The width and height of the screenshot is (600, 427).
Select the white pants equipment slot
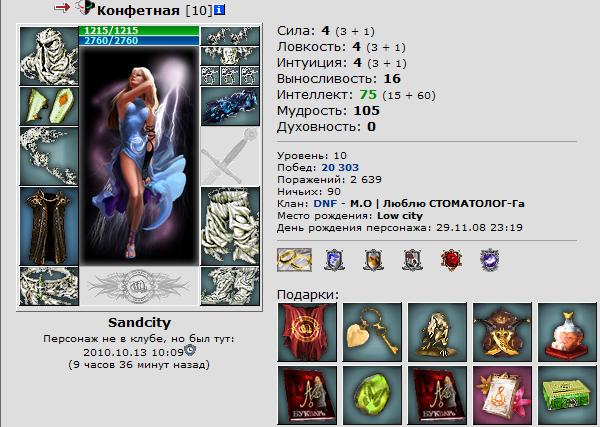[230, 226]
